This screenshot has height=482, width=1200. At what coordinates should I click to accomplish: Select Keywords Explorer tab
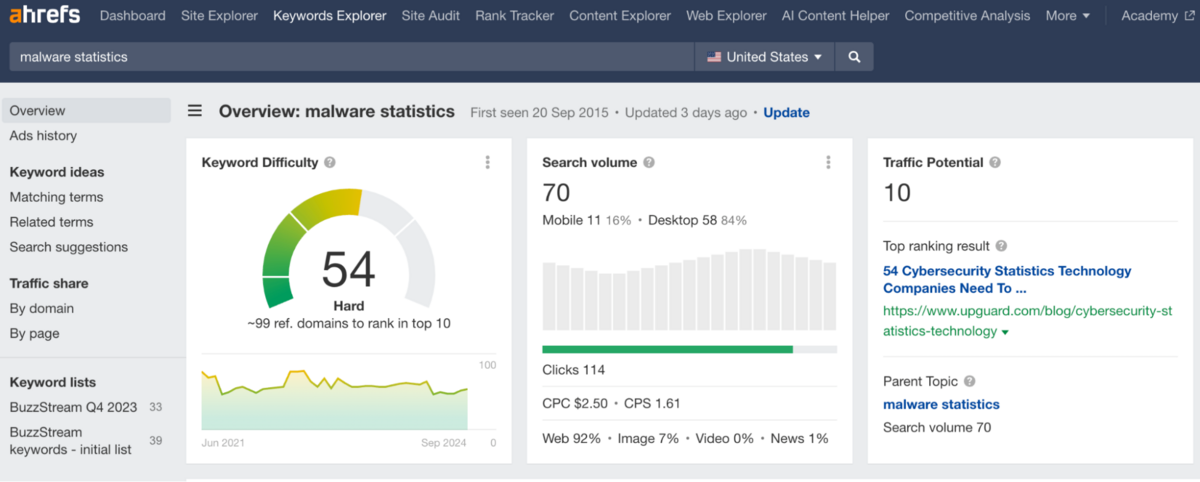tap(330, 16)
